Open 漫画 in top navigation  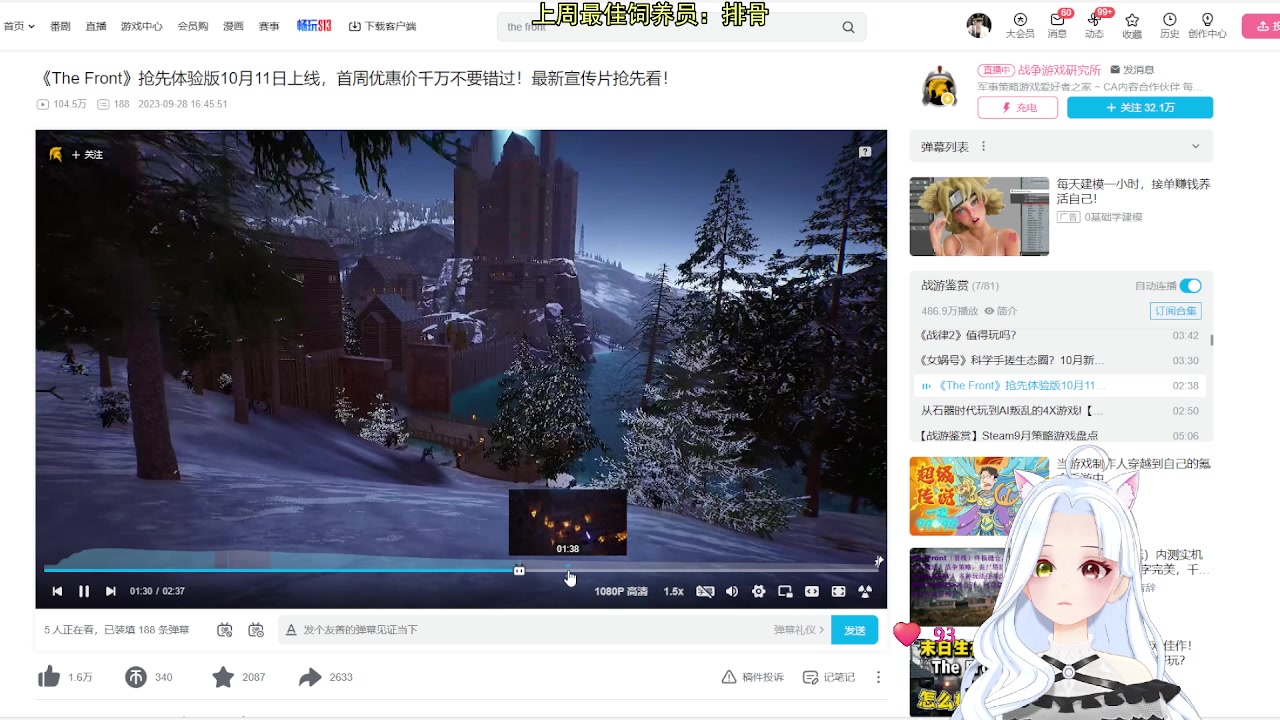point(233,26)
